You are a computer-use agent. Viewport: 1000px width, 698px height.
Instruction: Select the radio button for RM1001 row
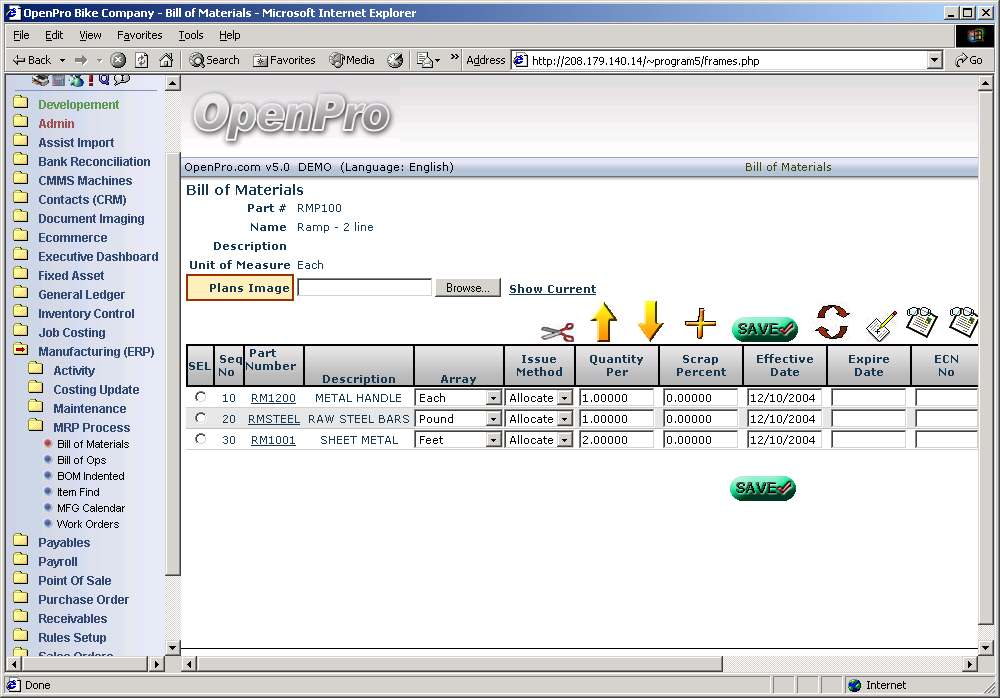point(200,439)
